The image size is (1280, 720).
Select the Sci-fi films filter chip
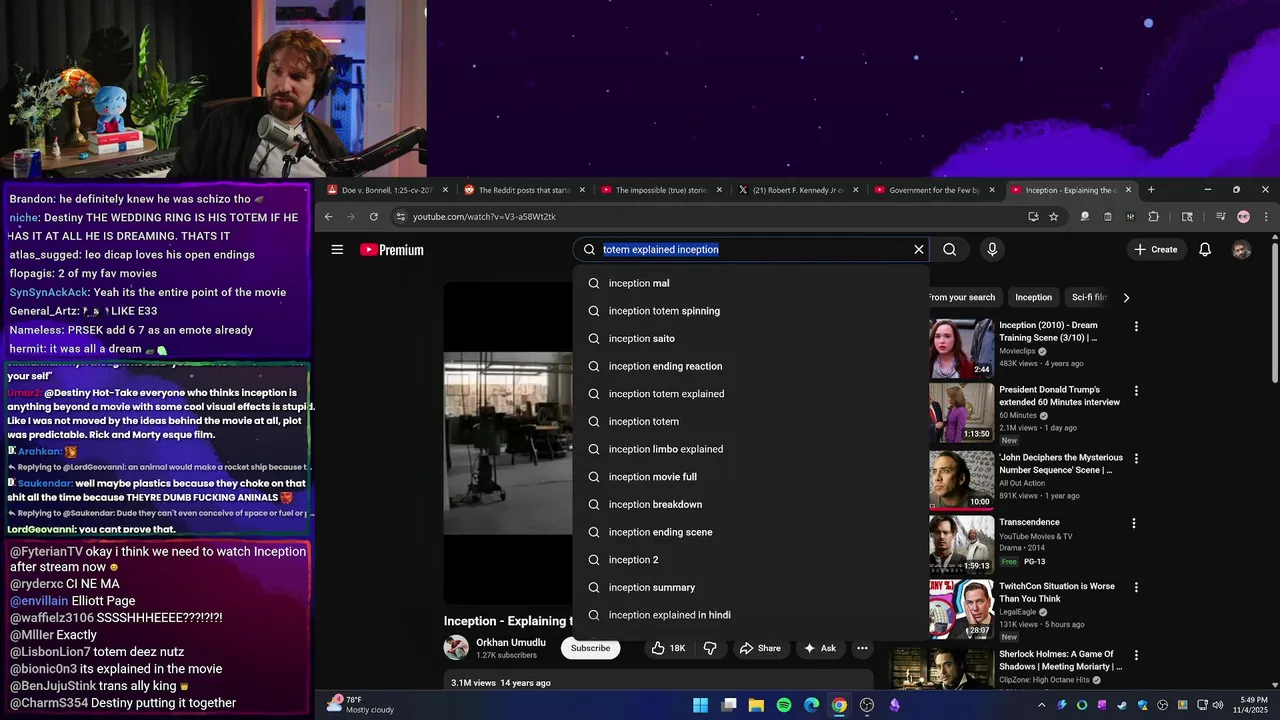[x=1088, y=297]
